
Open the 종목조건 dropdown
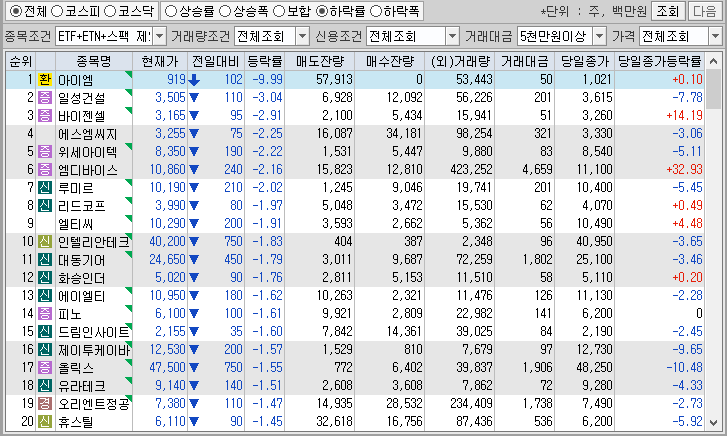coord(159,36)
